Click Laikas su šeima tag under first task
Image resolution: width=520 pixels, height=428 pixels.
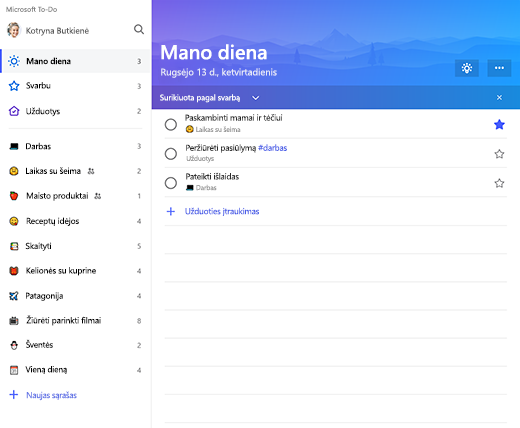(x=213, y=130)
